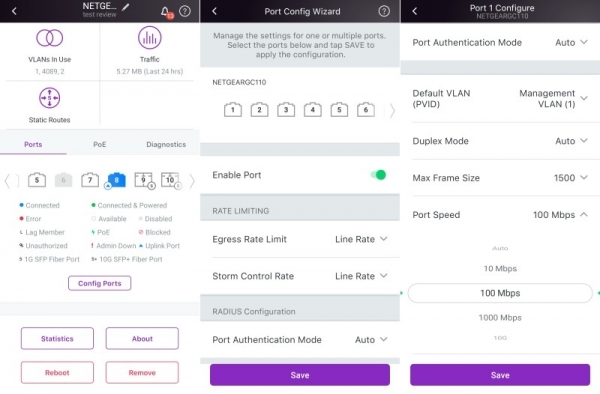600x394 pixels.
Task: Go back from Port 1 Configure screen
Action: pyautogui.click(x=415, y=11)
